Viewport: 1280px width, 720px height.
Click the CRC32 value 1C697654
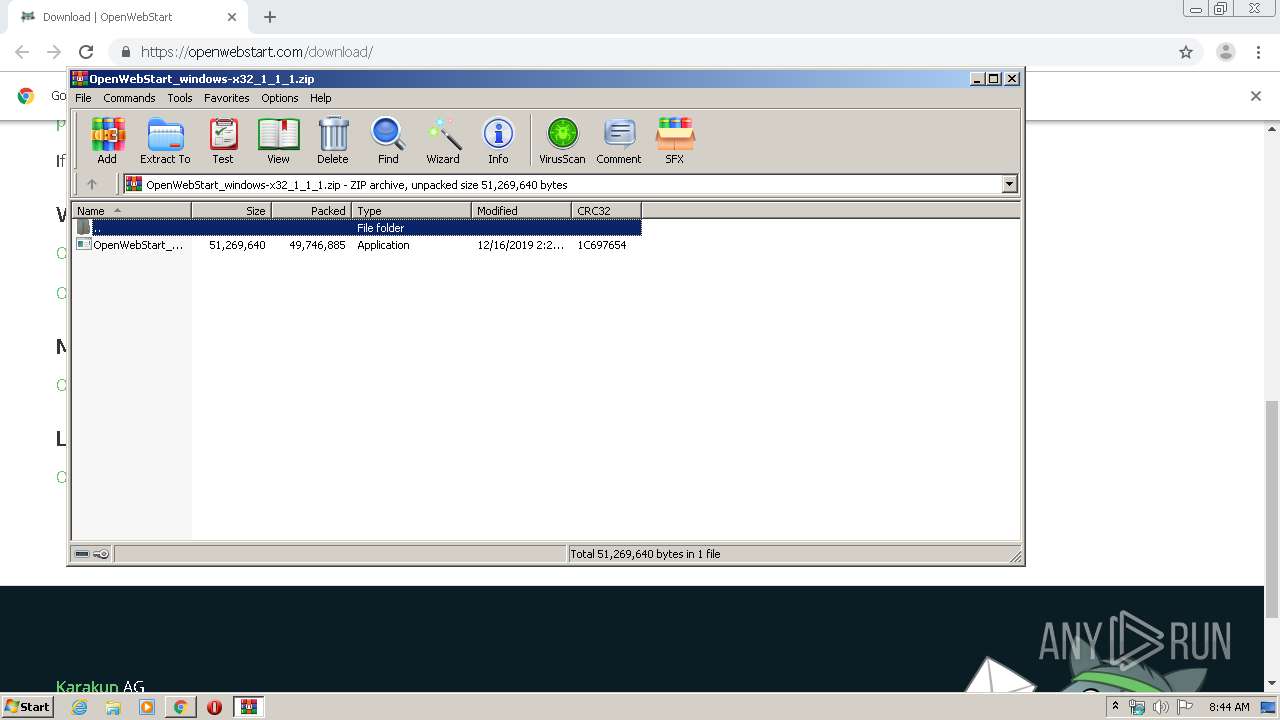point(602,245)
